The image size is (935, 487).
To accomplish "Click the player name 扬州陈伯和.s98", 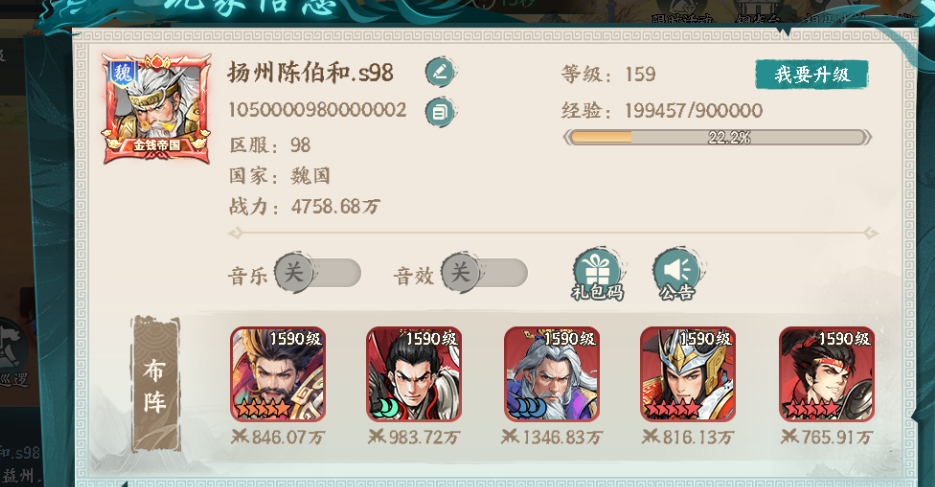I will [311, 73].
